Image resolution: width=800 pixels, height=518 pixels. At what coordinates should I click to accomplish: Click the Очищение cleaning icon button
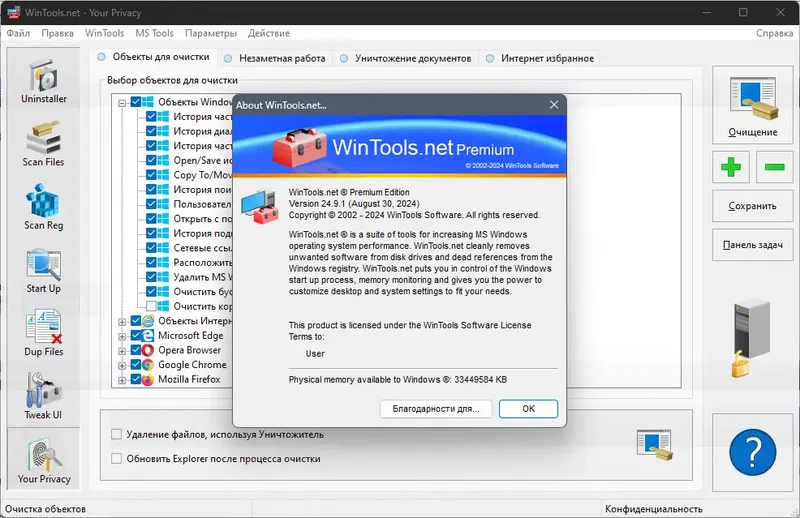753,105
